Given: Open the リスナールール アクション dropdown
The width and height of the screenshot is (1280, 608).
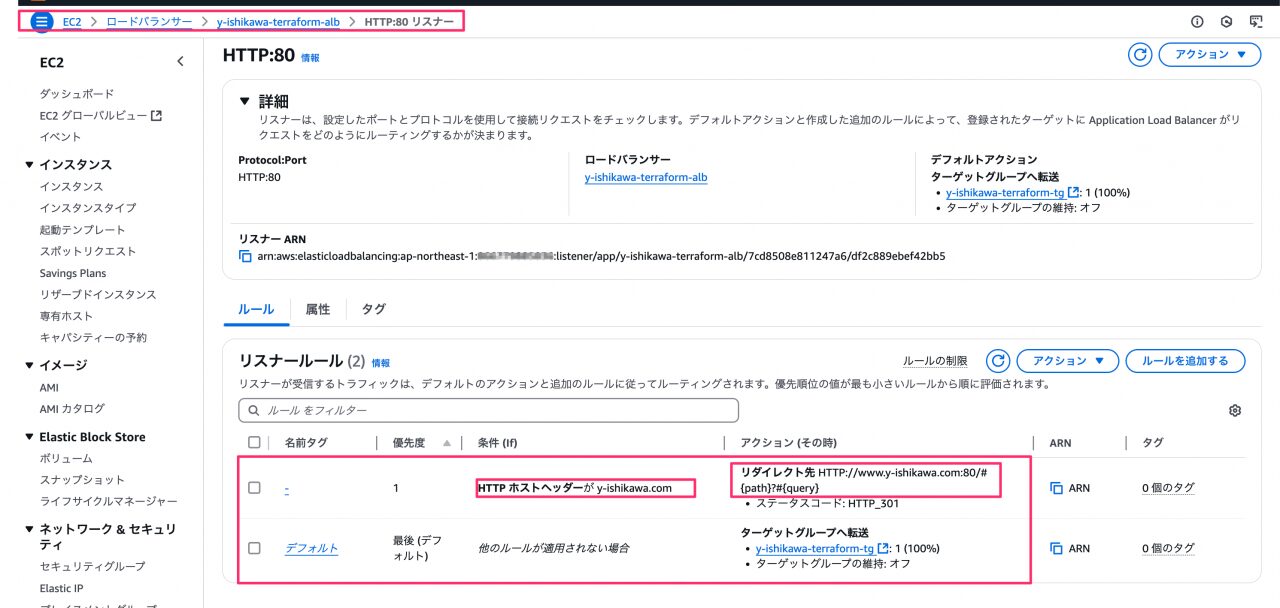Looking at the screenshot, I should 1067,361.
